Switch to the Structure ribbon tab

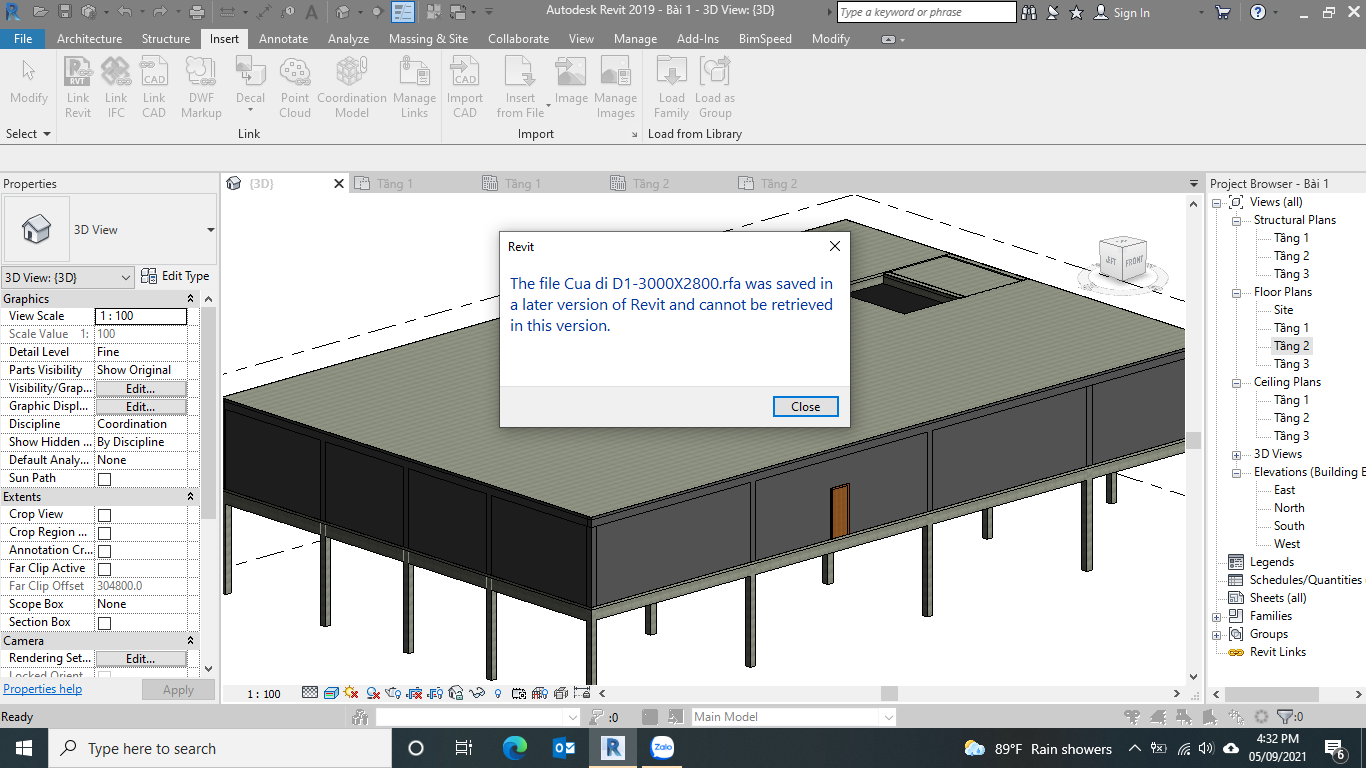(x=166, y=39)
